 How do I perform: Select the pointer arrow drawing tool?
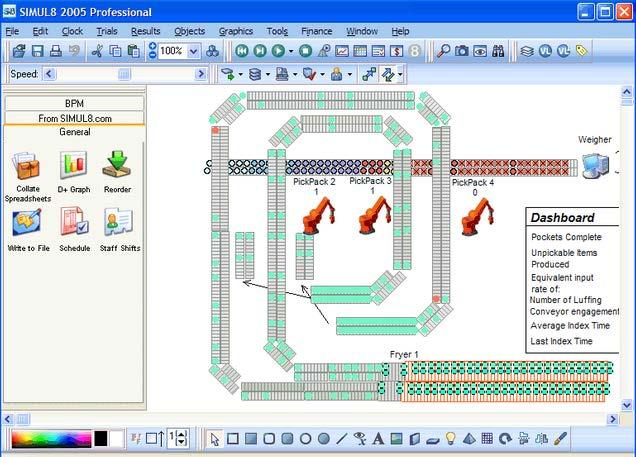coord(215,439)
